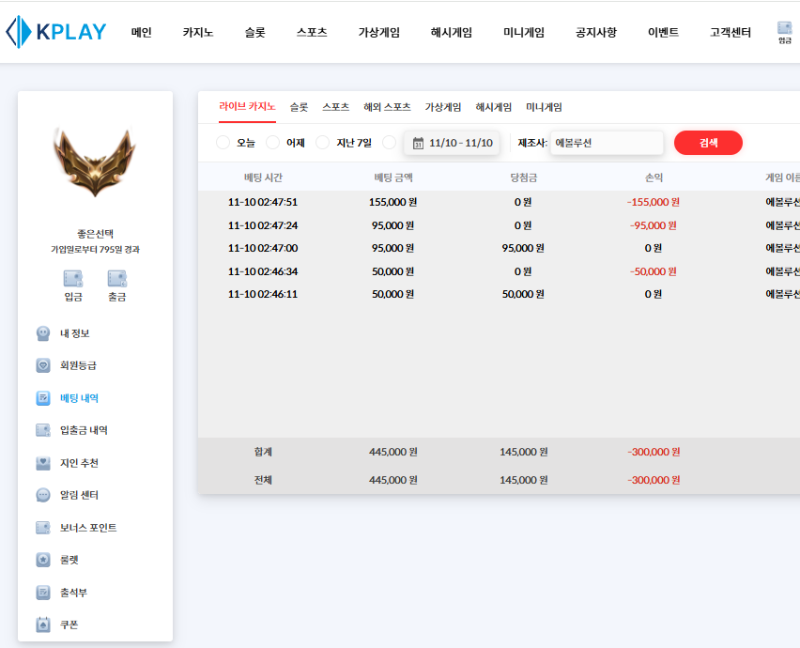Click the 알림 센터 chat bubble icon
The width and height of the screenshot is (800, 648).
tap(43, 495)
